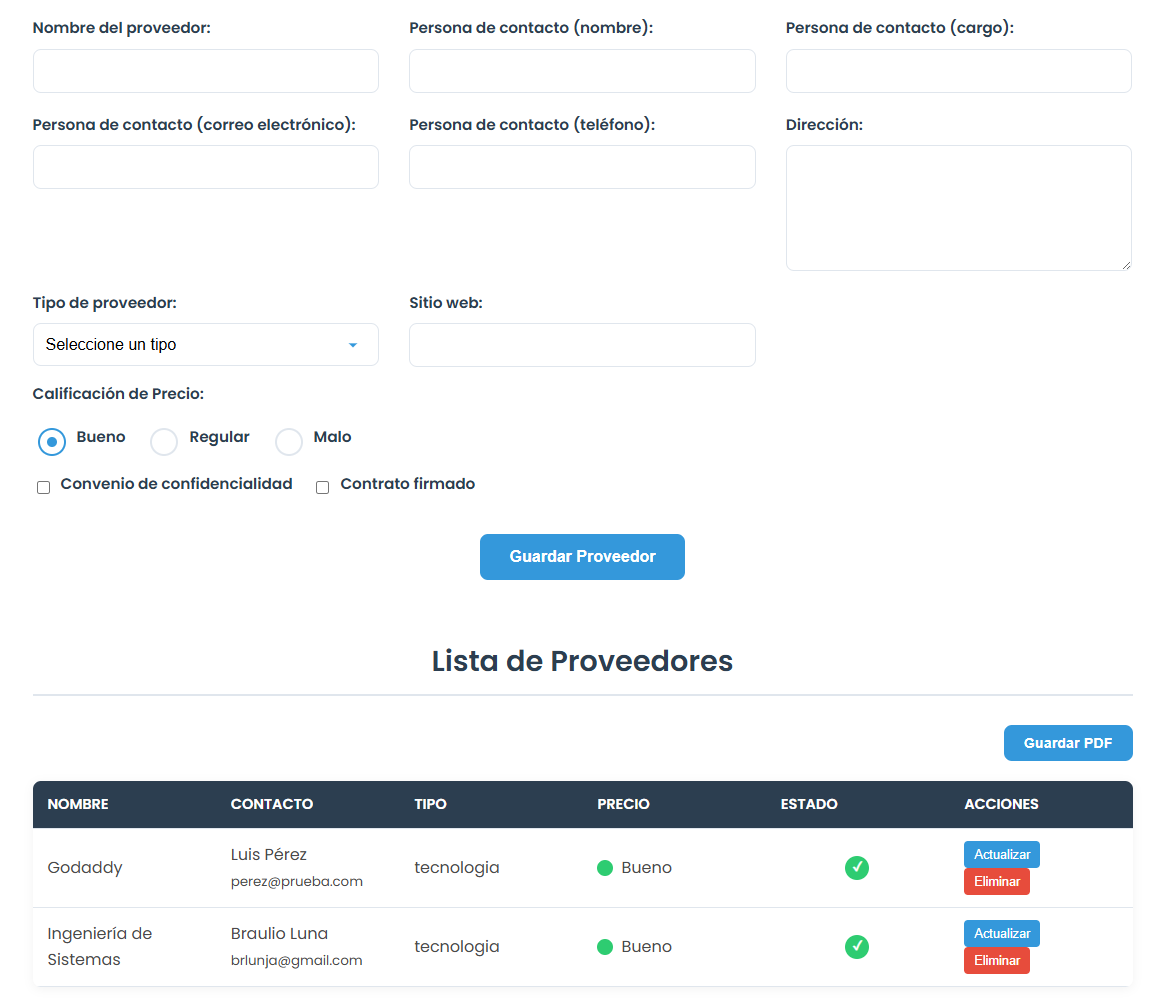Click inside the Dirección text area
Image resolution: width=1157 pixels, height=1003 pixels.
959,208
